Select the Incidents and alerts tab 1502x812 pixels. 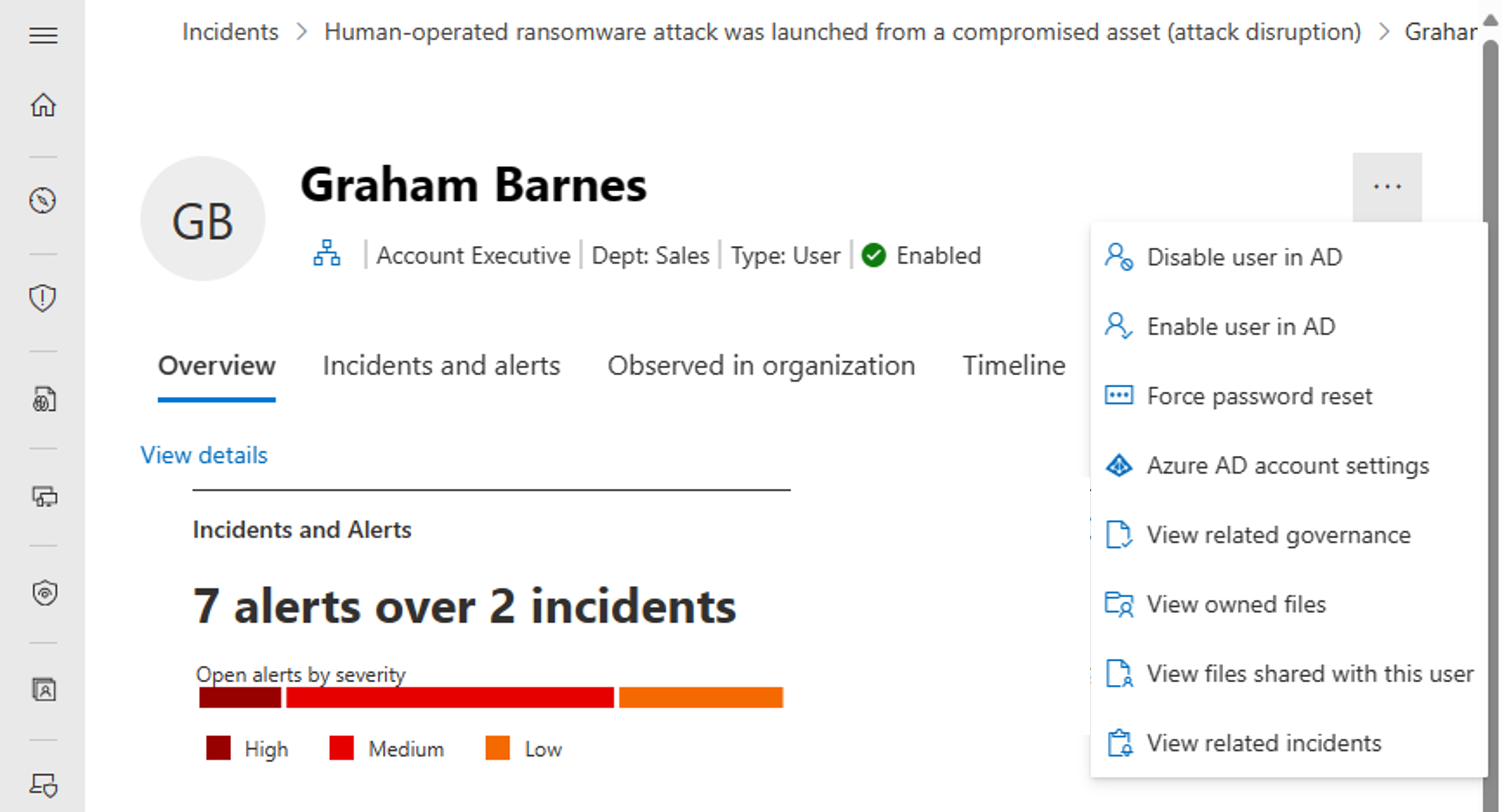[x=440, y=365]
